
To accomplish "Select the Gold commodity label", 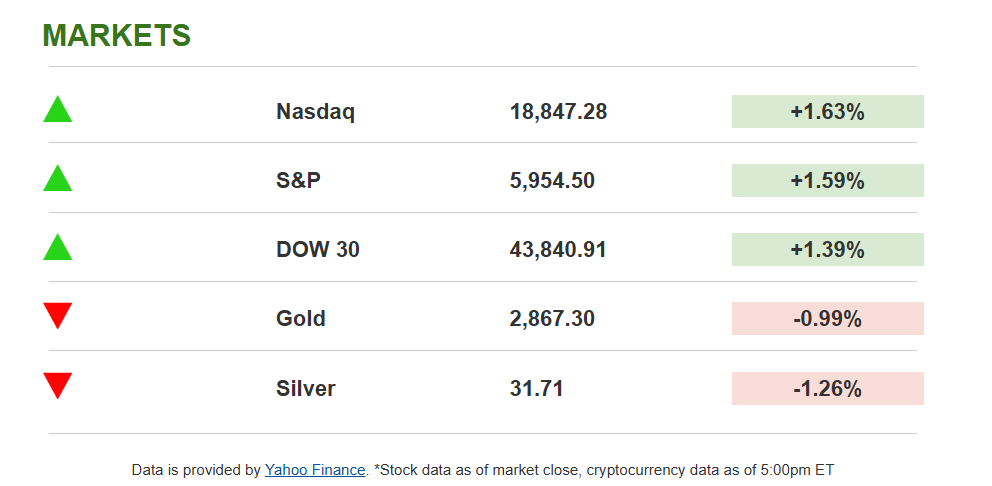I will click(x=300, y=319).
